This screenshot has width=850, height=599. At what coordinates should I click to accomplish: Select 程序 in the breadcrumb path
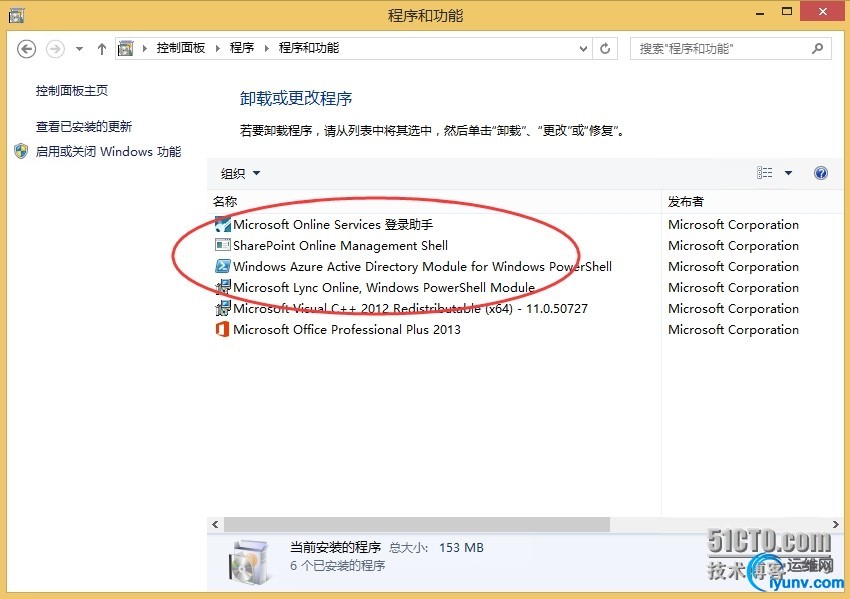pyautogui.click(x=242, y=48)
